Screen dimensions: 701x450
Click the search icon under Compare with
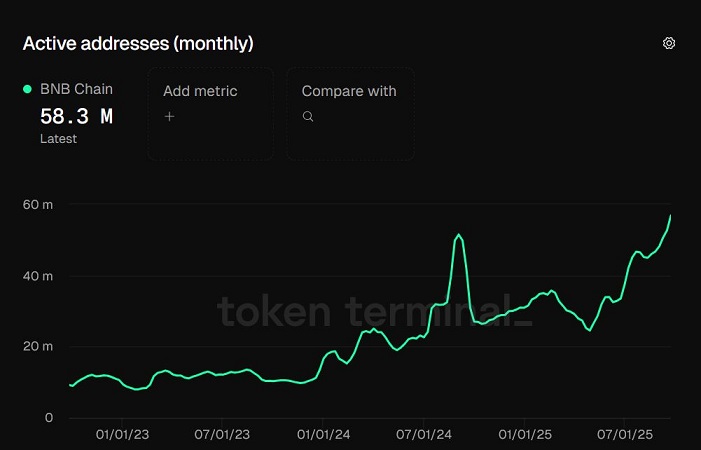pyautogui.click(x=308, y=116)
